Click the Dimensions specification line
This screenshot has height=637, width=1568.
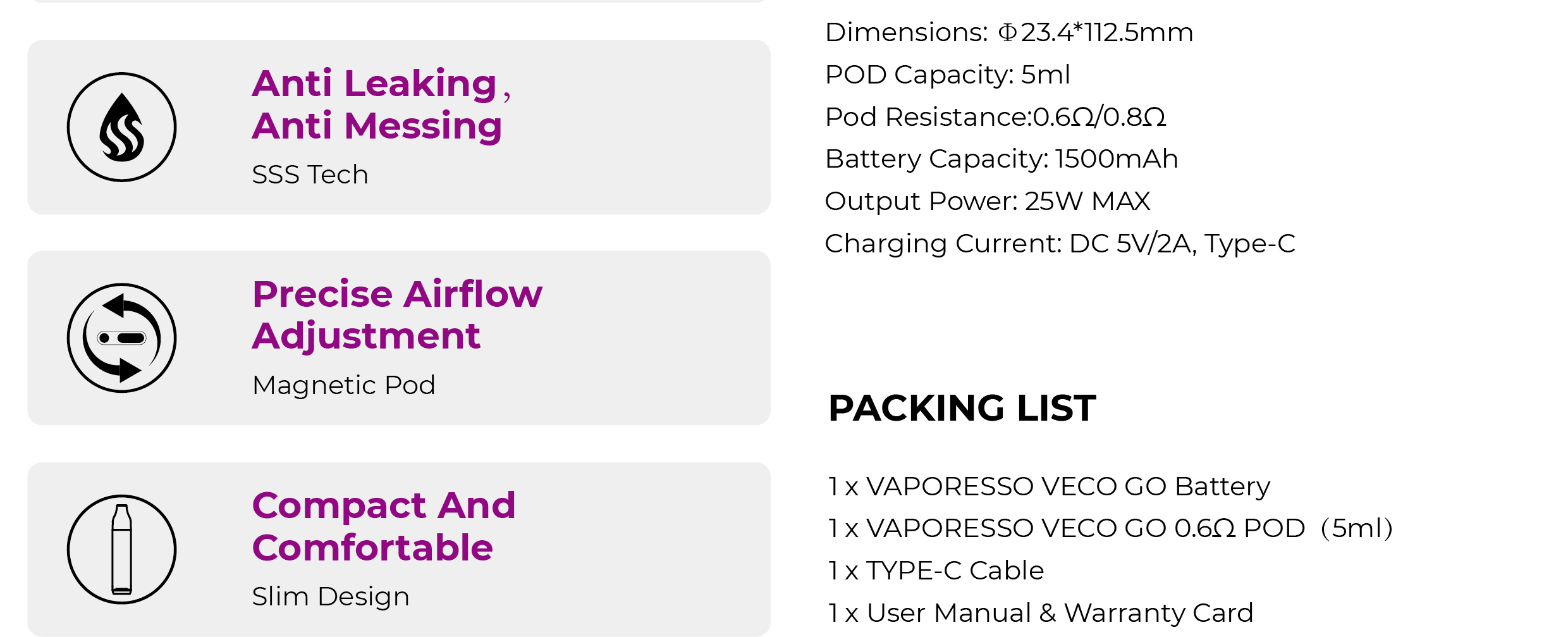pyautogui.click(x=1009, y=32)
